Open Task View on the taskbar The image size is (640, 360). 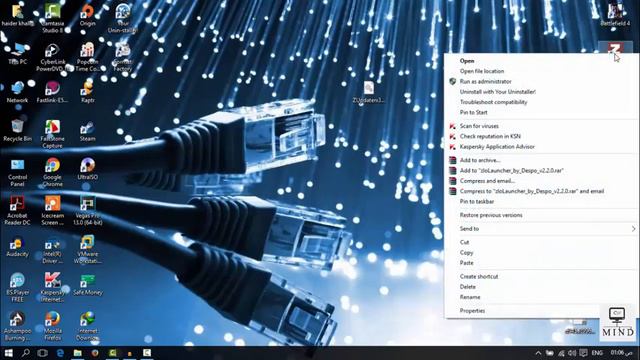point(42,353)
